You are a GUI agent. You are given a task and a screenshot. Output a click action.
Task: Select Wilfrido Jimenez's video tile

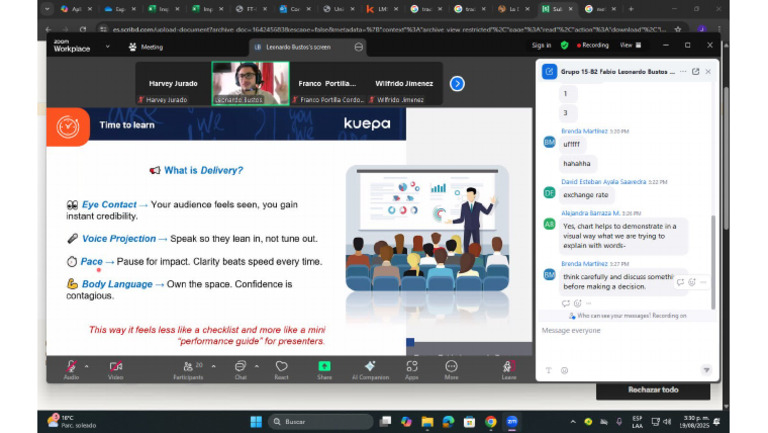click(x=404, y=83)
